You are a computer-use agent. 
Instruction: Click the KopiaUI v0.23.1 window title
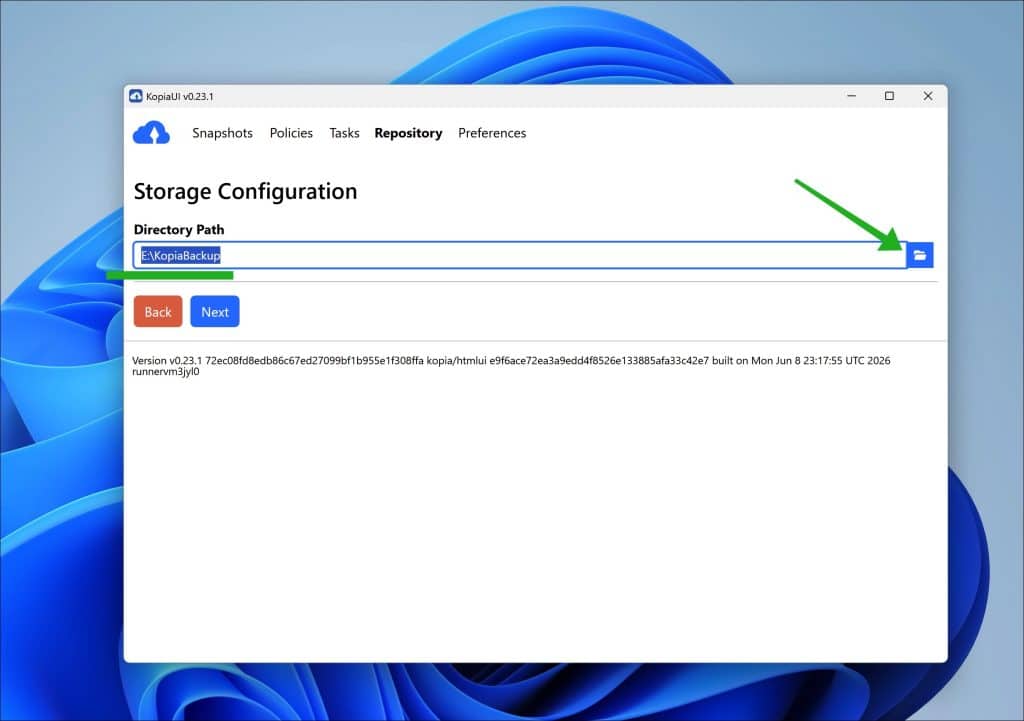[x=180, y=96]
